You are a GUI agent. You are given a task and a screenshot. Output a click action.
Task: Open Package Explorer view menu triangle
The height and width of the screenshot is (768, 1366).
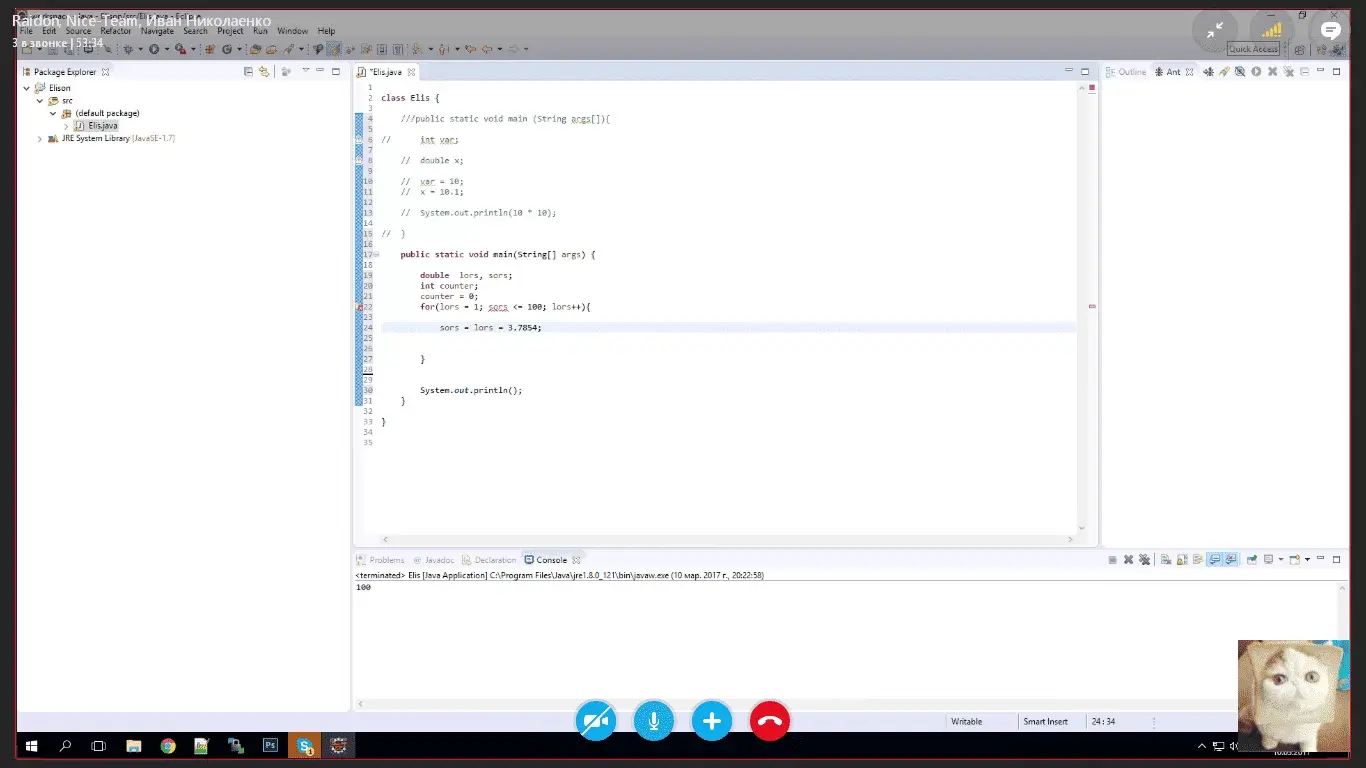tap(305, 71)
